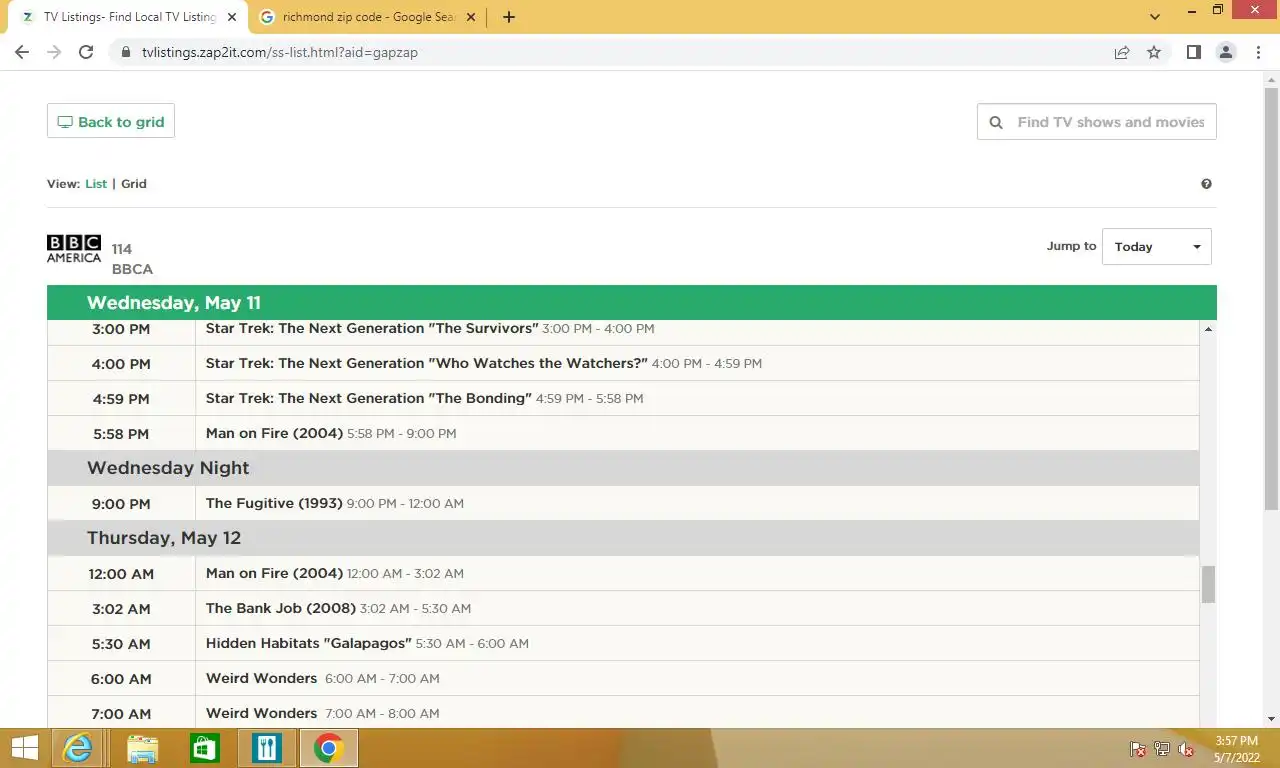This screenshot has width=1280, height=768.
Task: Open the Chrome profile menu
Action: [x=1226, y=52]
